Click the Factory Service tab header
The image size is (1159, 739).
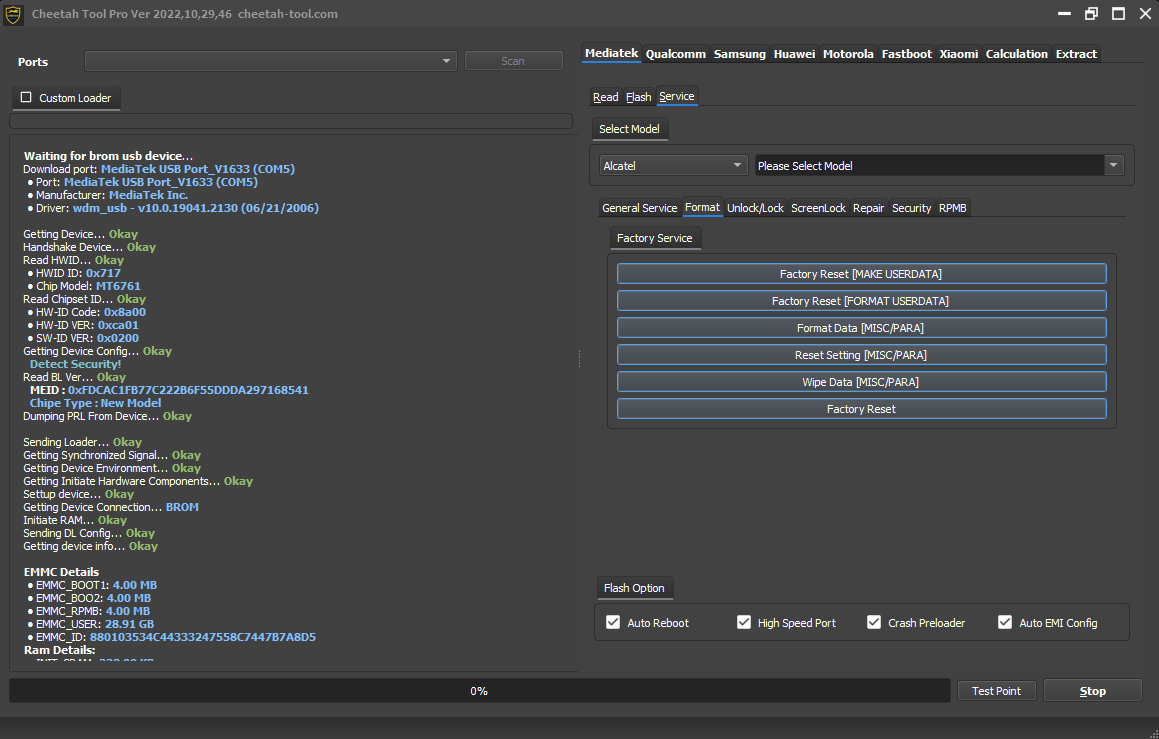[655, 238]
